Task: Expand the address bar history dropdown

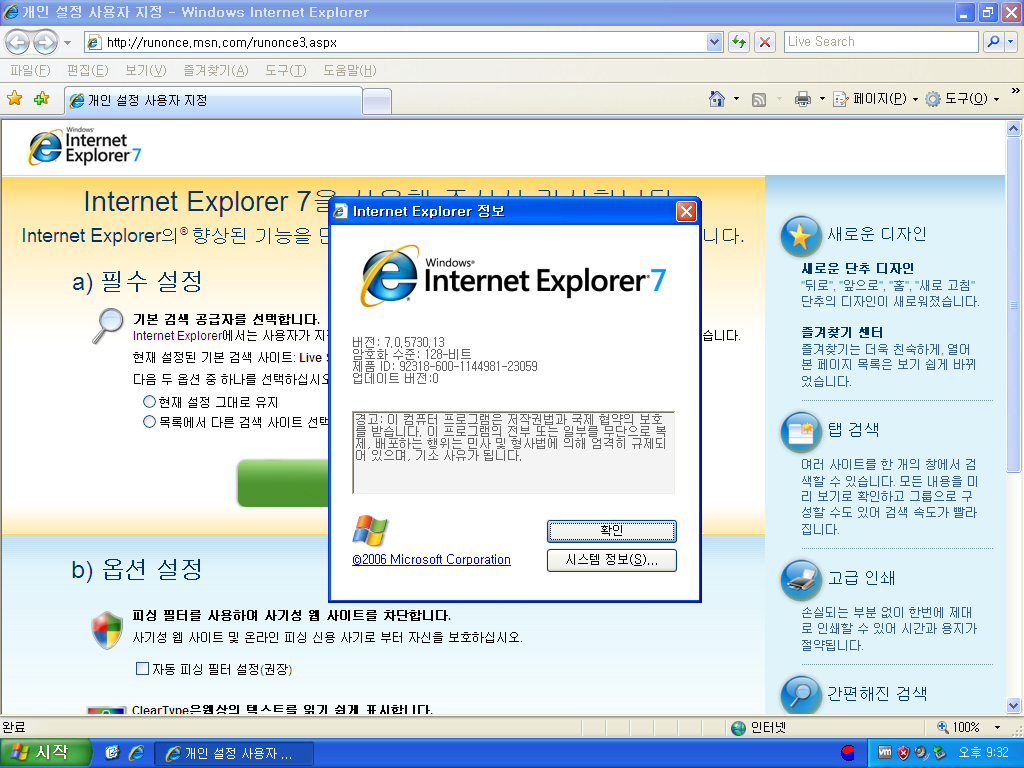Action: click(x=714, y=42)
